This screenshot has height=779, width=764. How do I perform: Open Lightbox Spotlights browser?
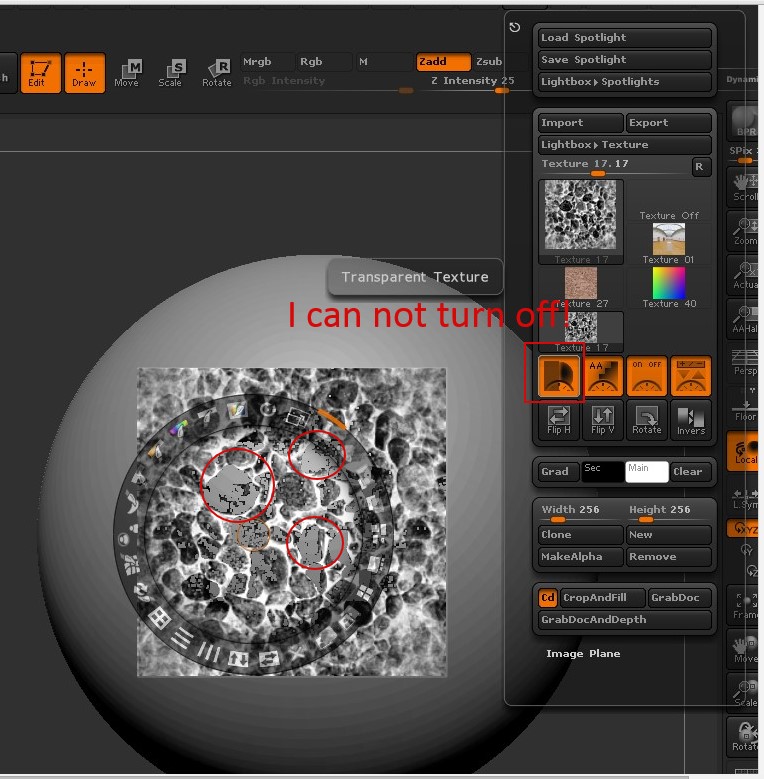[624, 81]
